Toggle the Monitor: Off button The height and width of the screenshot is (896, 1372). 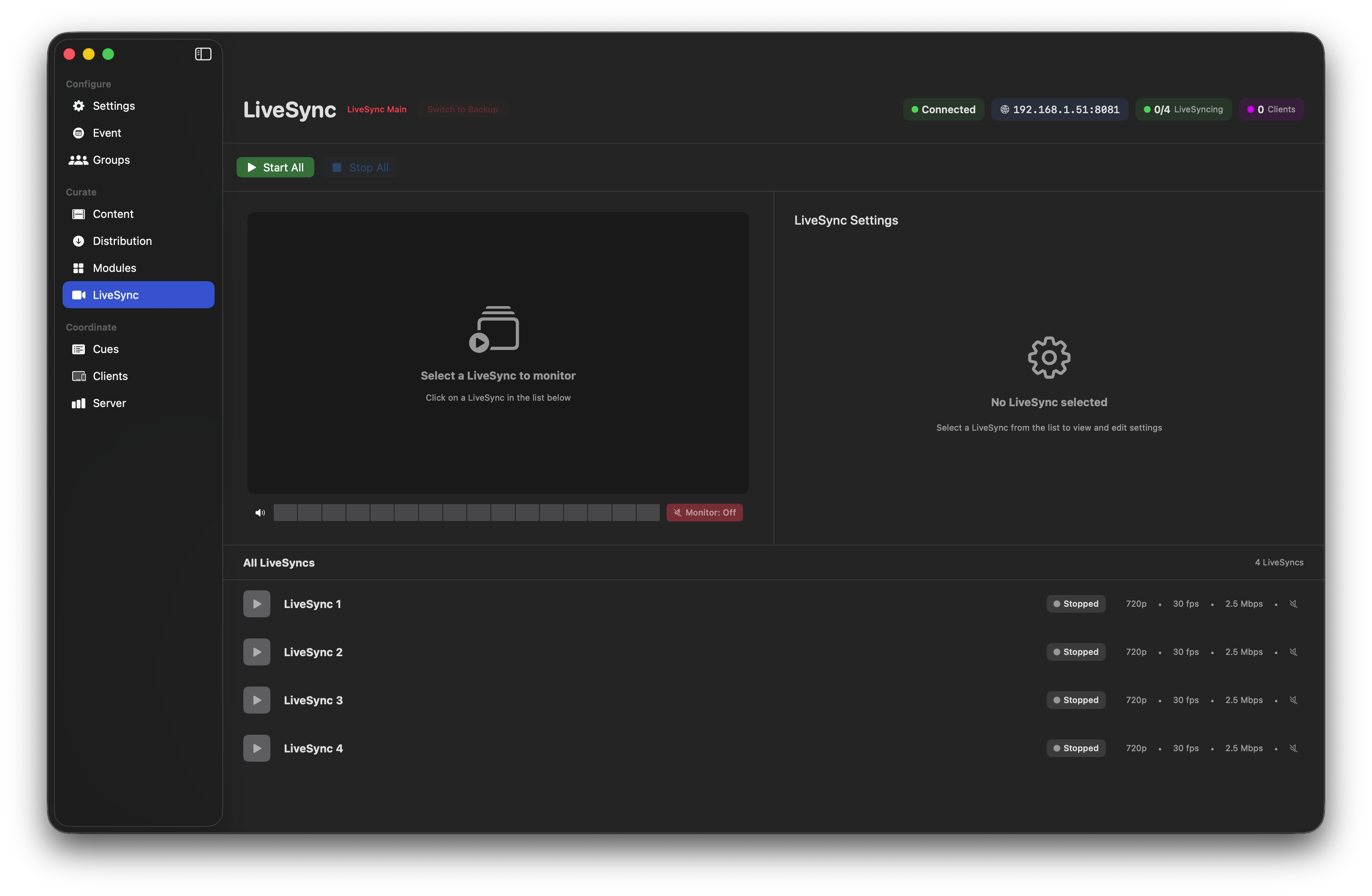(705, 513)
